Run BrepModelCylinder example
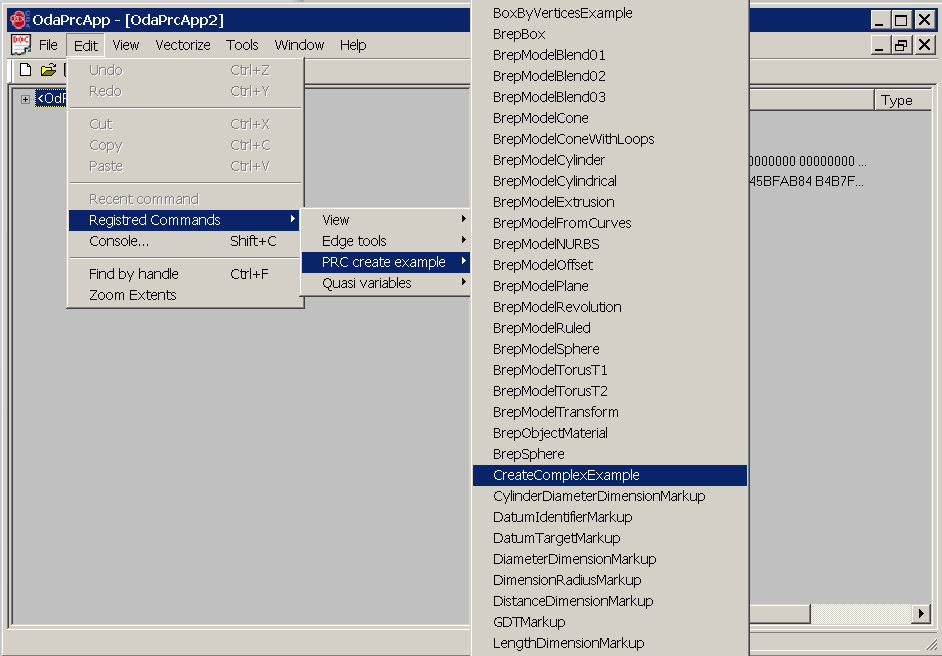This screenshot has height=656, width=942. point(610,160)
